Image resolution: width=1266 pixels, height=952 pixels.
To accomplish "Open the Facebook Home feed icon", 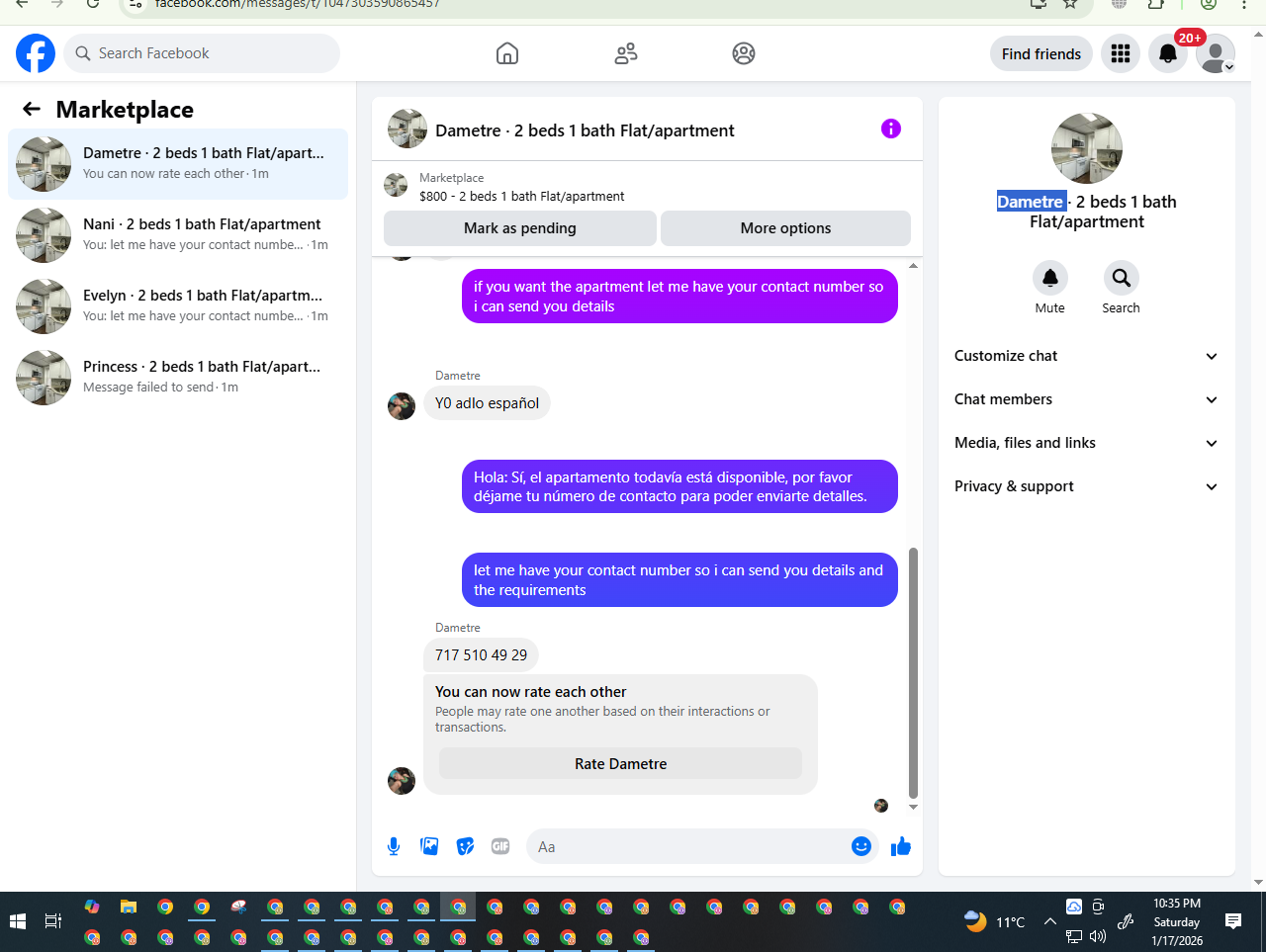I will (x=507, y=53).
